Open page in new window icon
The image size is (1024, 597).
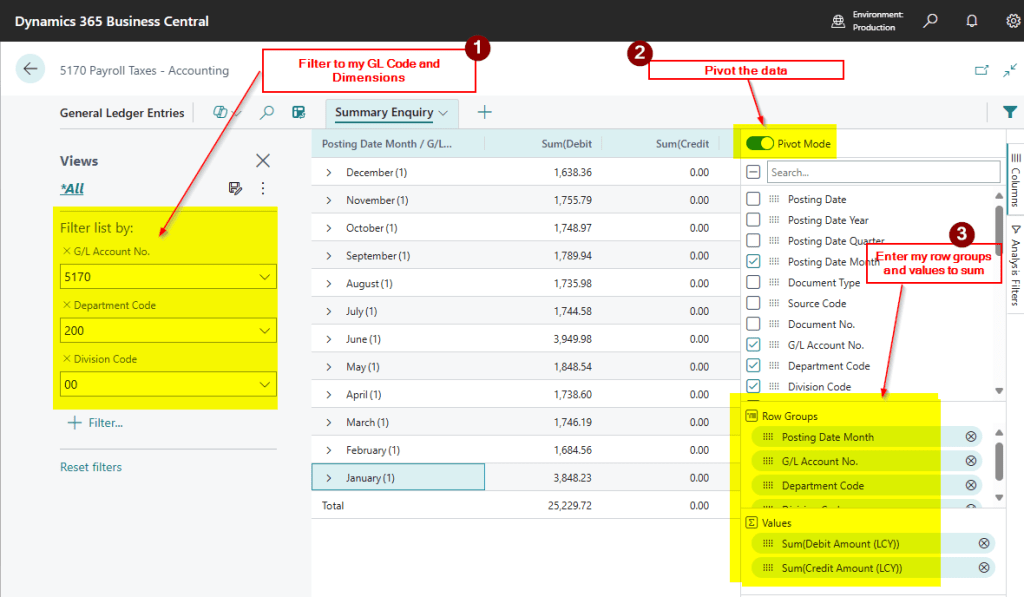(981, 70)
